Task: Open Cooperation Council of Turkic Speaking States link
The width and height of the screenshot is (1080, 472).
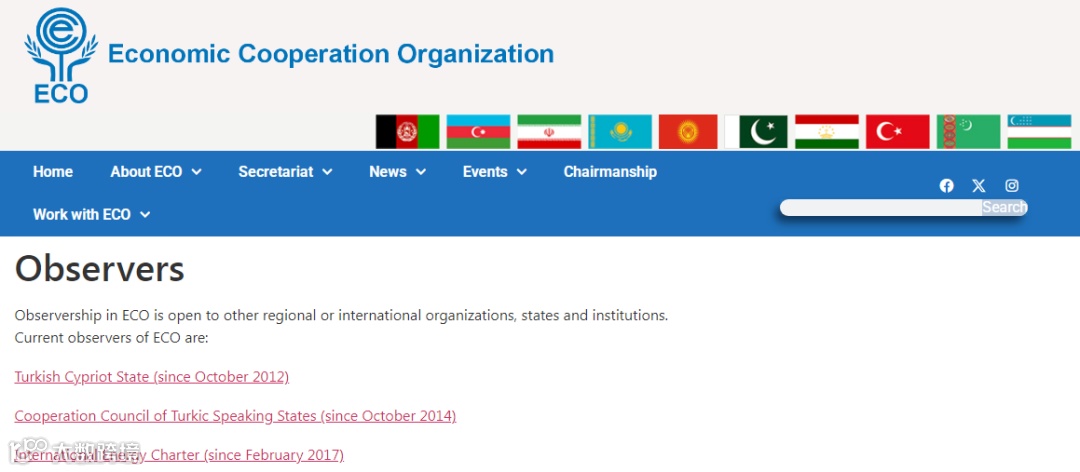Action: tap(235, 416)
